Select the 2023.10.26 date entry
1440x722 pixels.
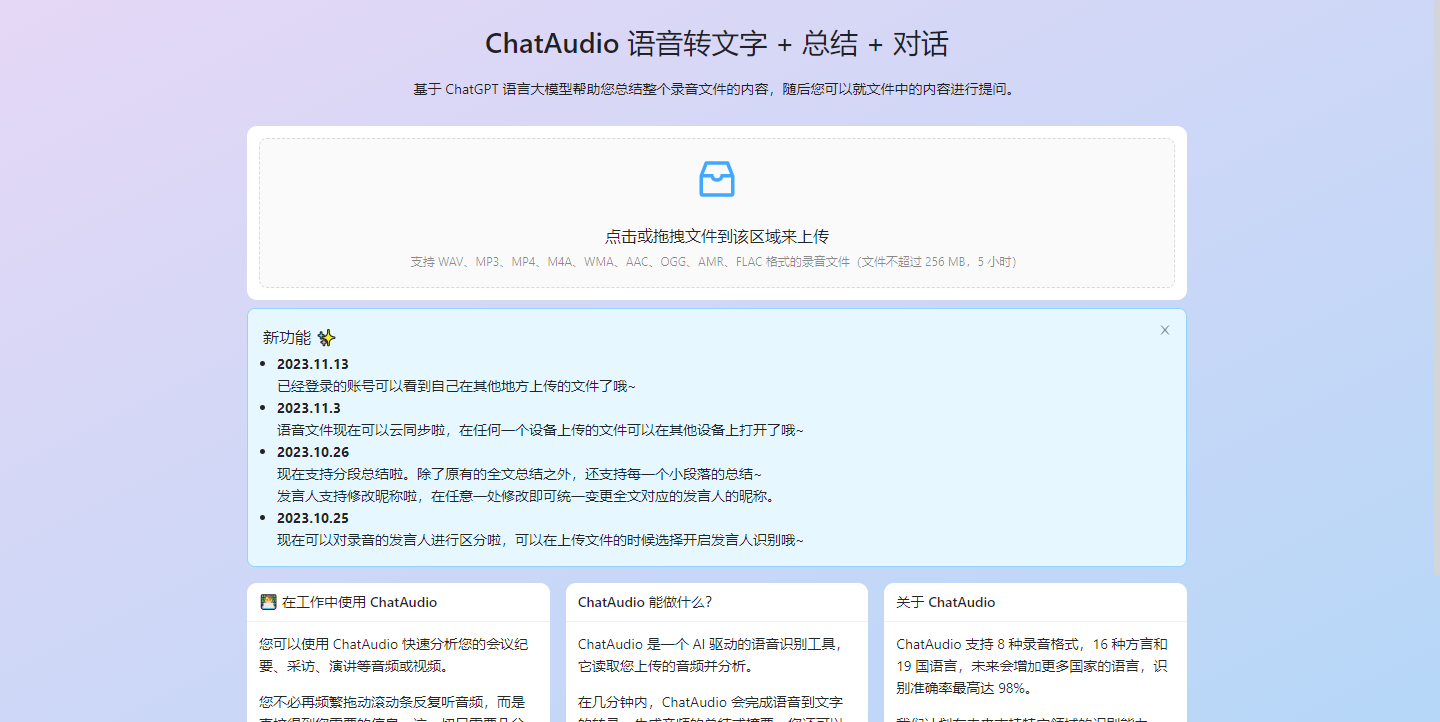(x=313, y=452)
